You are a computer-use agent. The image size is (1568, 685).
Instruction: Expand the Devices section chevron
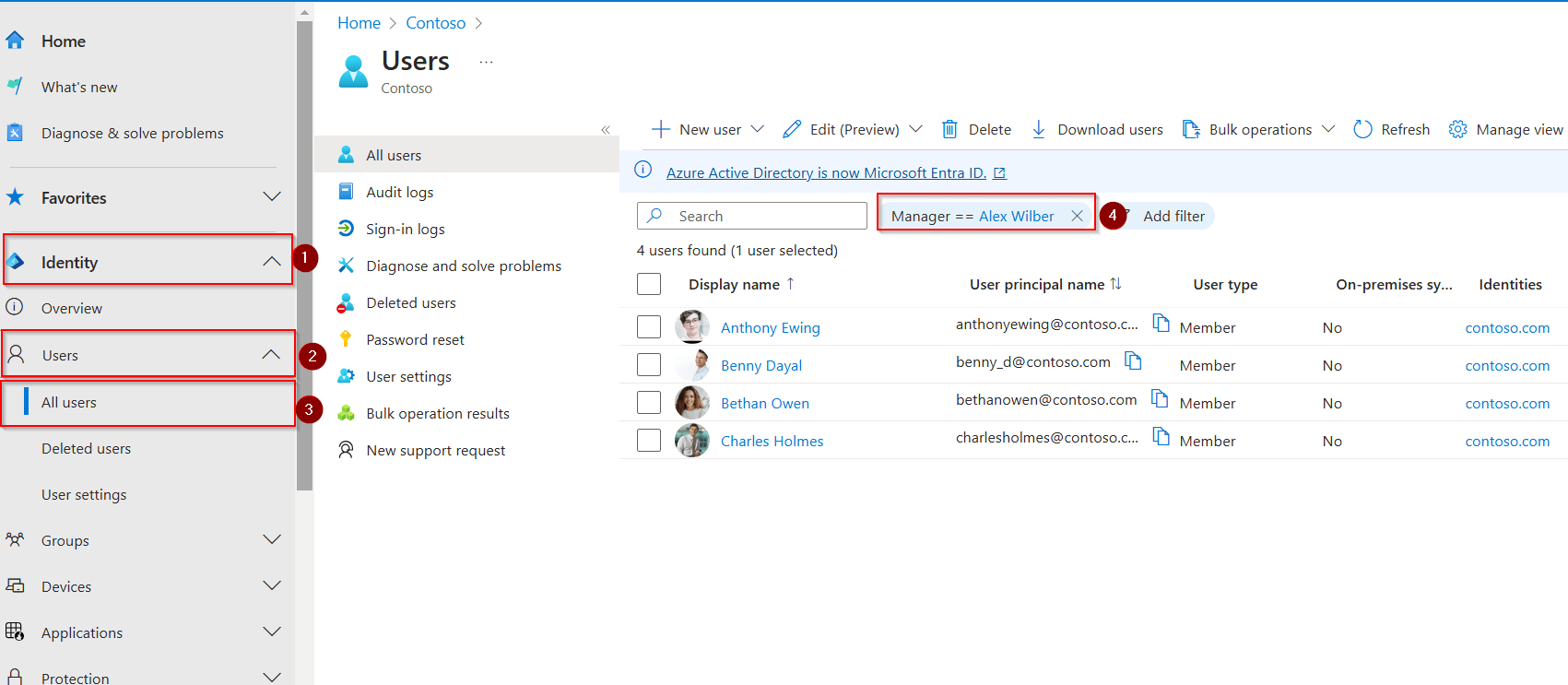[x=272, y=585]
